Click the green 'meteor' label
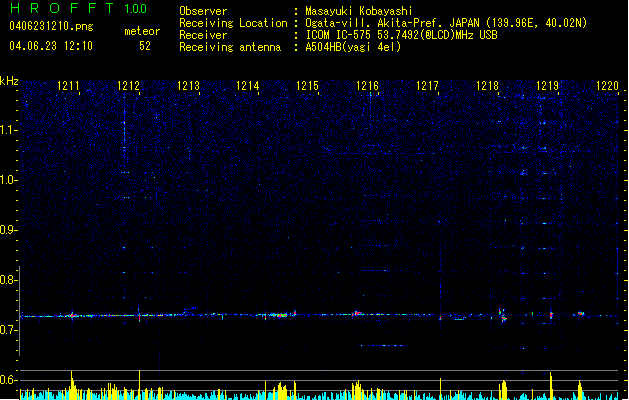Image resolution: width=629 pixels, height=400 pixels. coord(142,31)
